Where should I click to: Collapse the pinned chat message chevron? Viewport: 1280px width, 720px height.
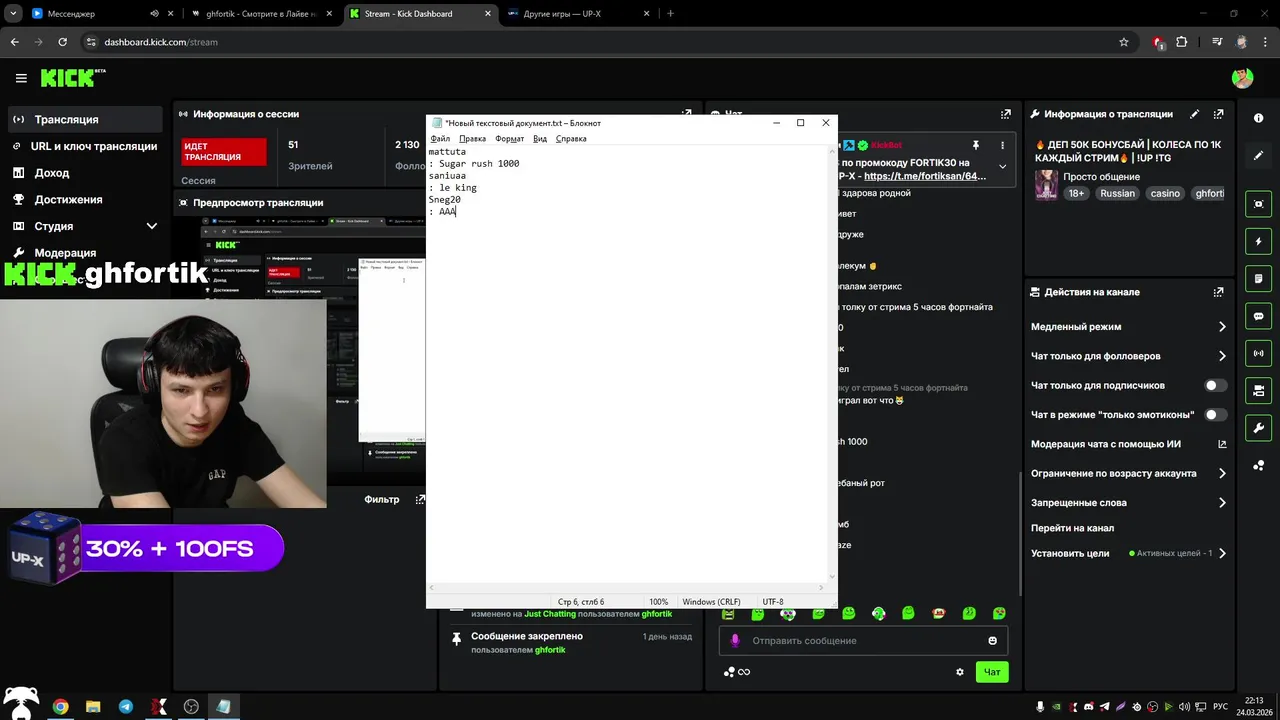(1003, 167)
